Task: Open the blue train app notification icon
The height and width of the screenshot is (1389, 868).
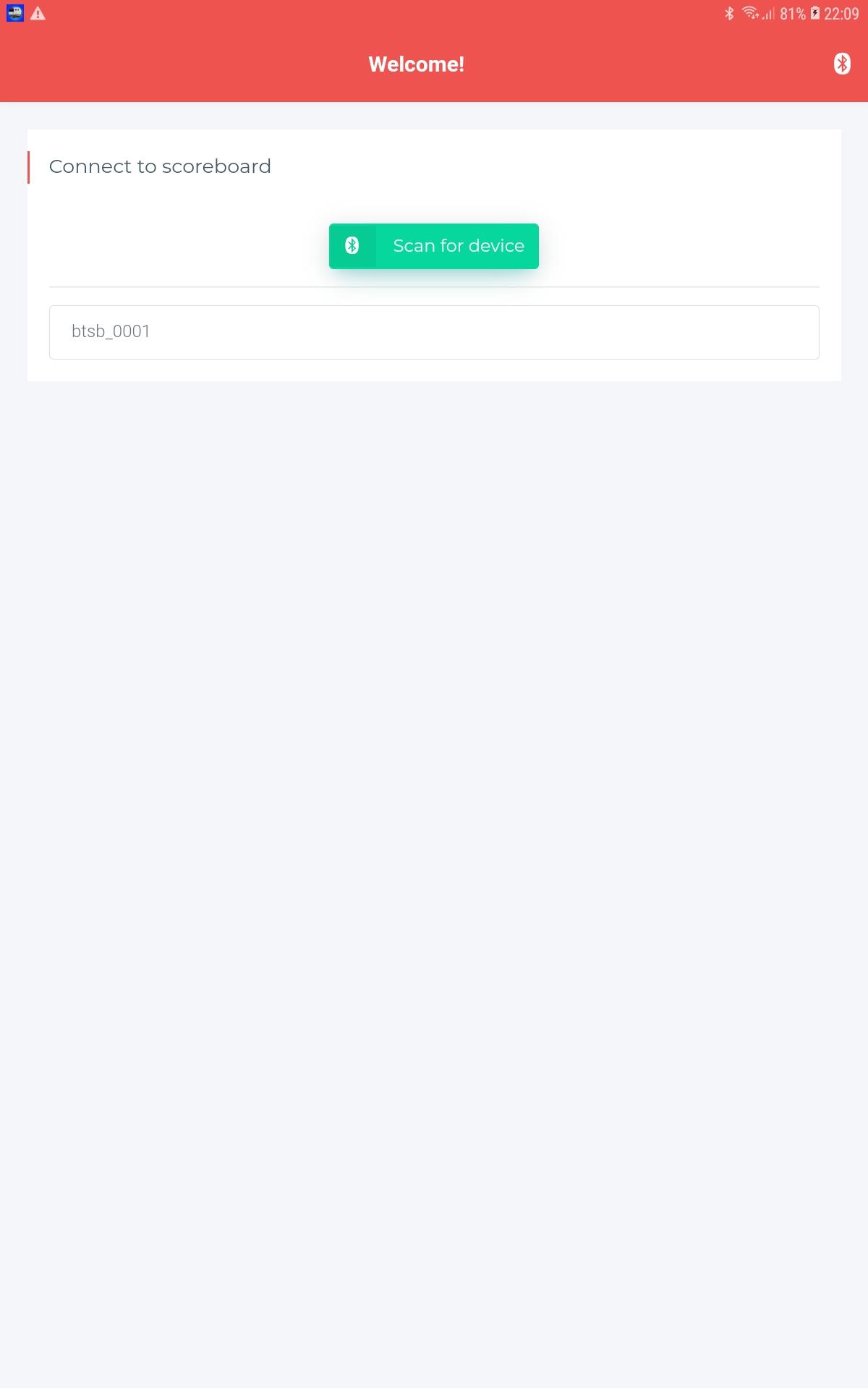Action: coord(15,13)
